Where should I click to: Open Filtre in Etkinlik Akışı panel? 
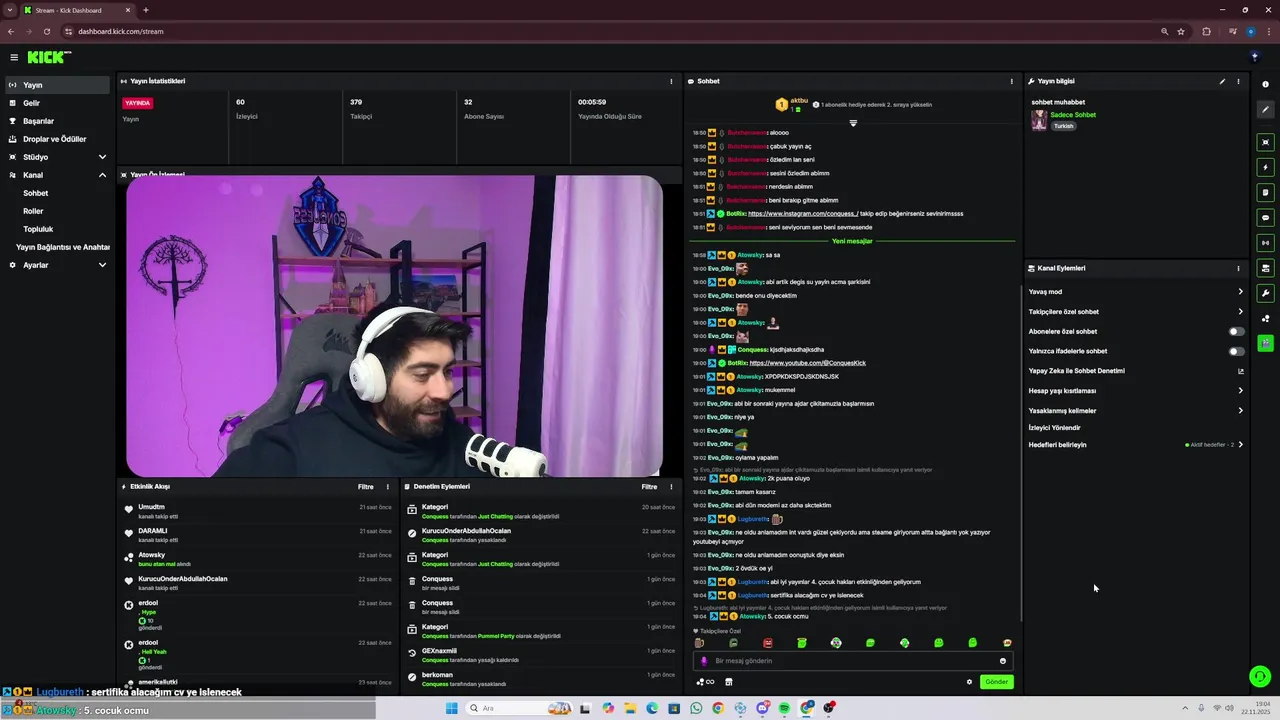pyautogui.click(x=366, y=487)
